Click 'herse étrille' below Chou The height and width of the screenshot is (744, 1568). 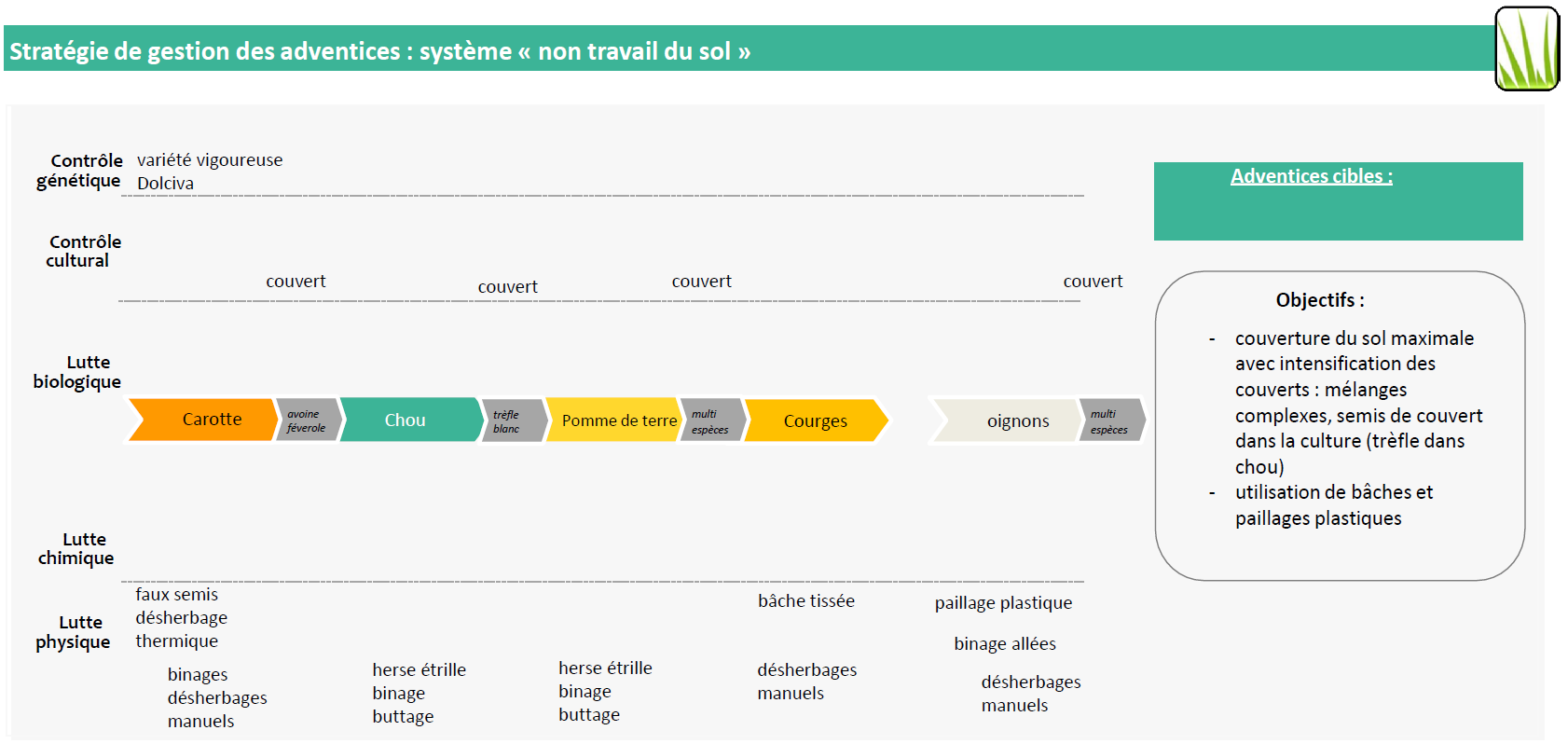(419, 669)
